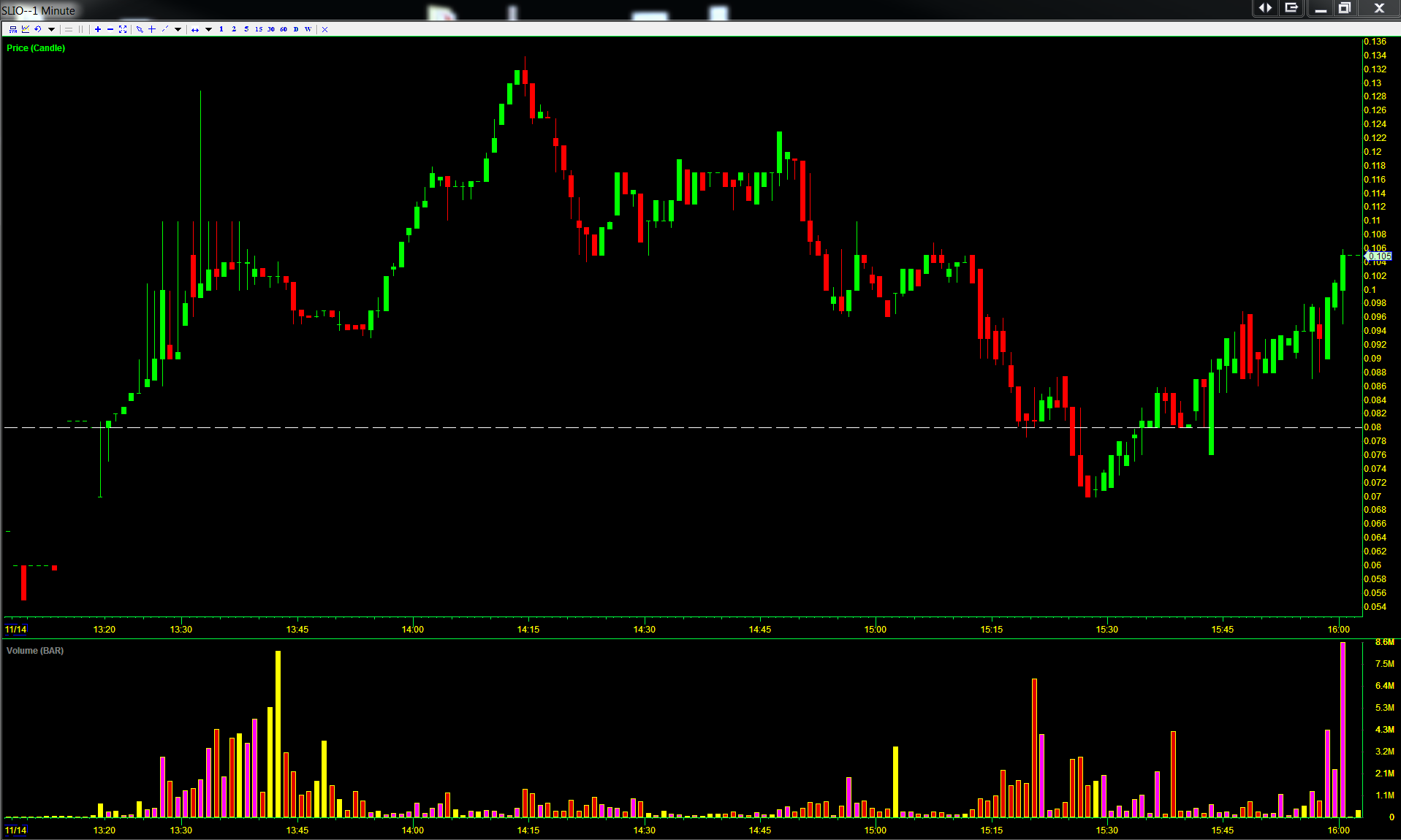The width and height of the screenshot is (1401, 840).
Task: Open the chart studies icon
Action: (x=26, y=29)
